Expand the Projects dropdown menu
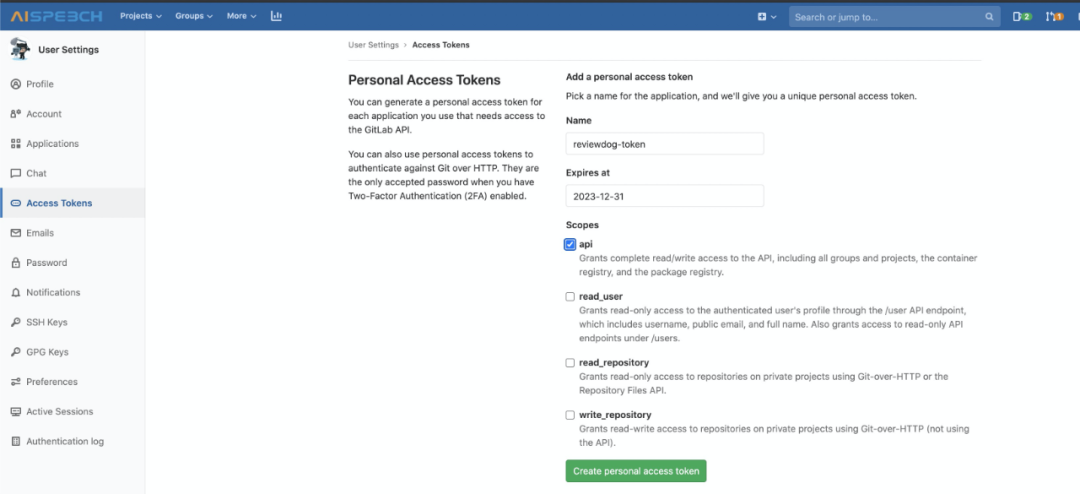Image resolution: width=1080 pixels, height=494 pixels. click(x=142, y=16)
